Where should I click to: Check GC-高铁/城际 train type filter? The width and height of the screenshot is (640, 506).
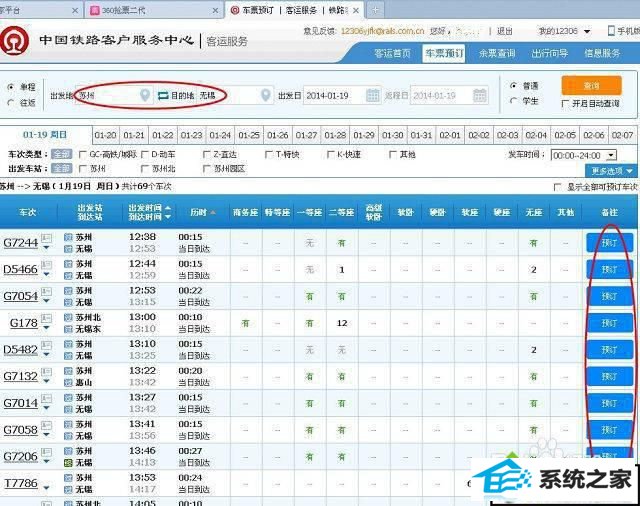pos(82,155)
